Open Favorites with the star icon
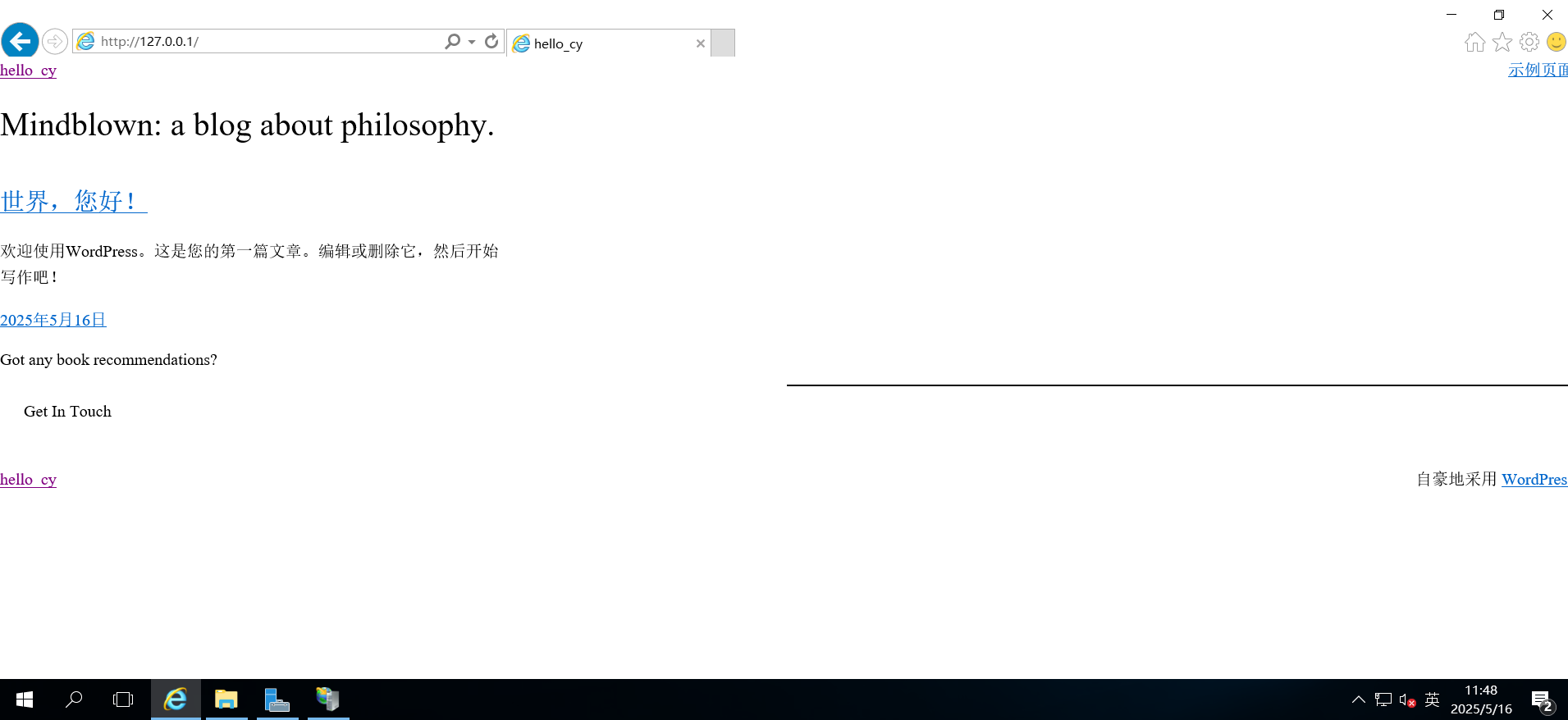 tap(1502, 42)
